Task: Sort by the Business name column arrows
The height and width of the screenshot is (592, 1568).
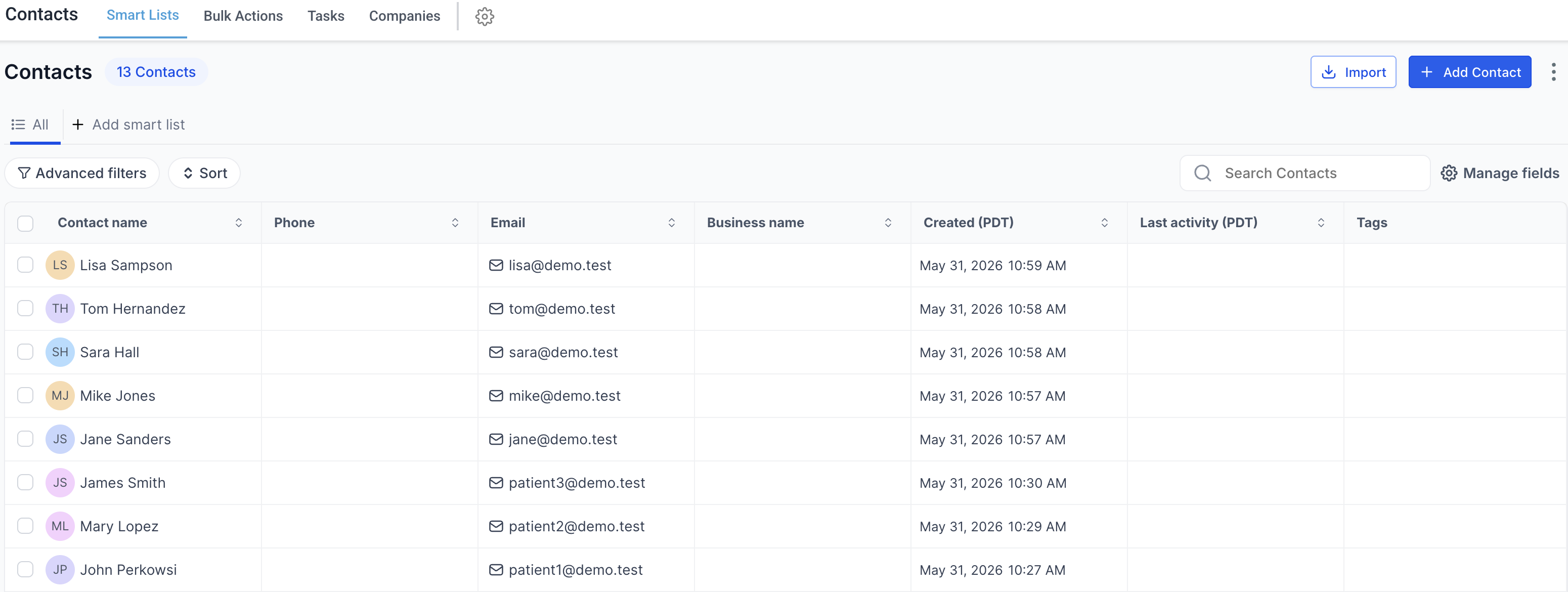Action: point(888,223)
